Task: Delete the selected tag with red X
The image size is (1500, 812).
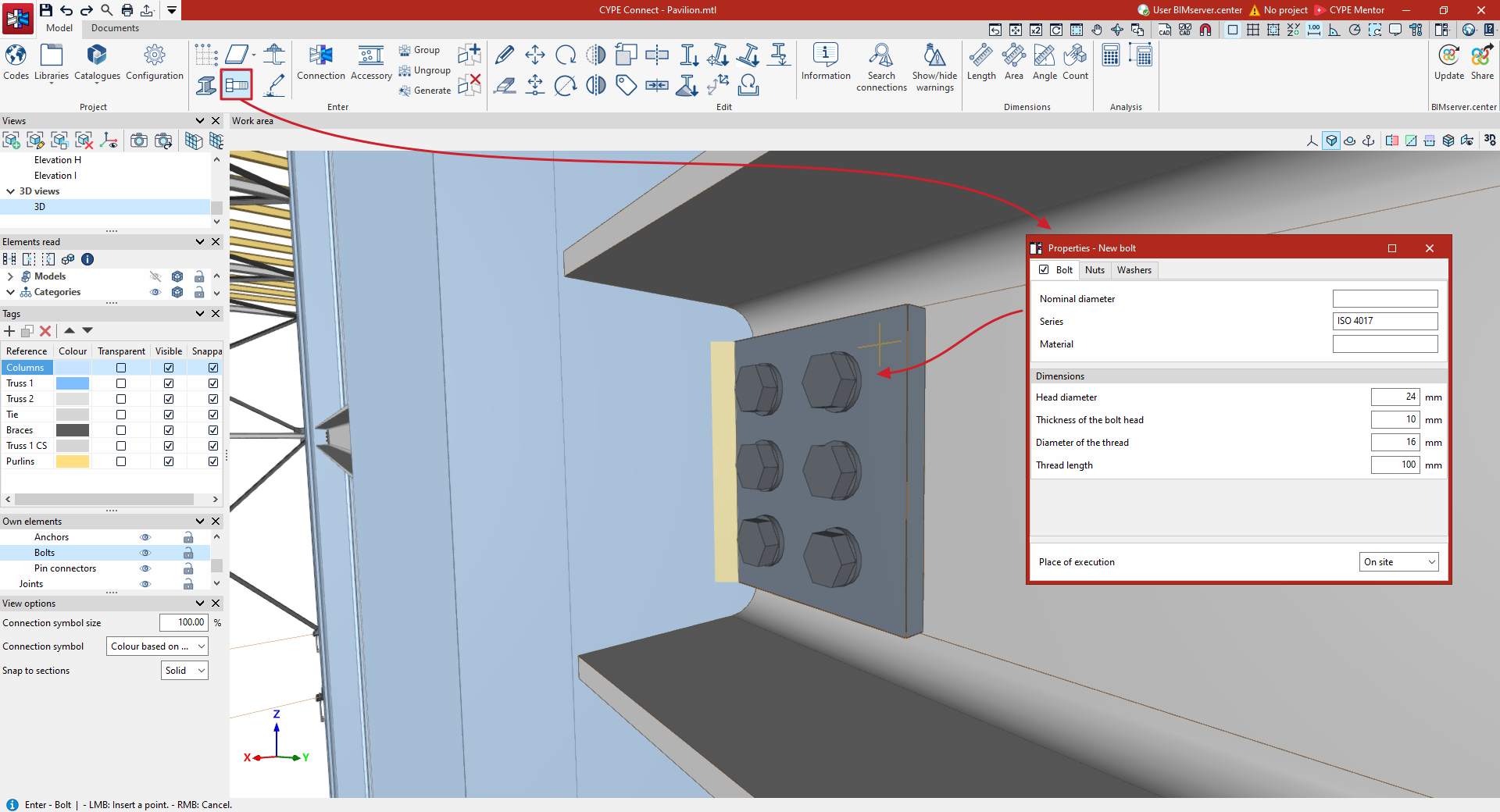Action: [45, 331]
